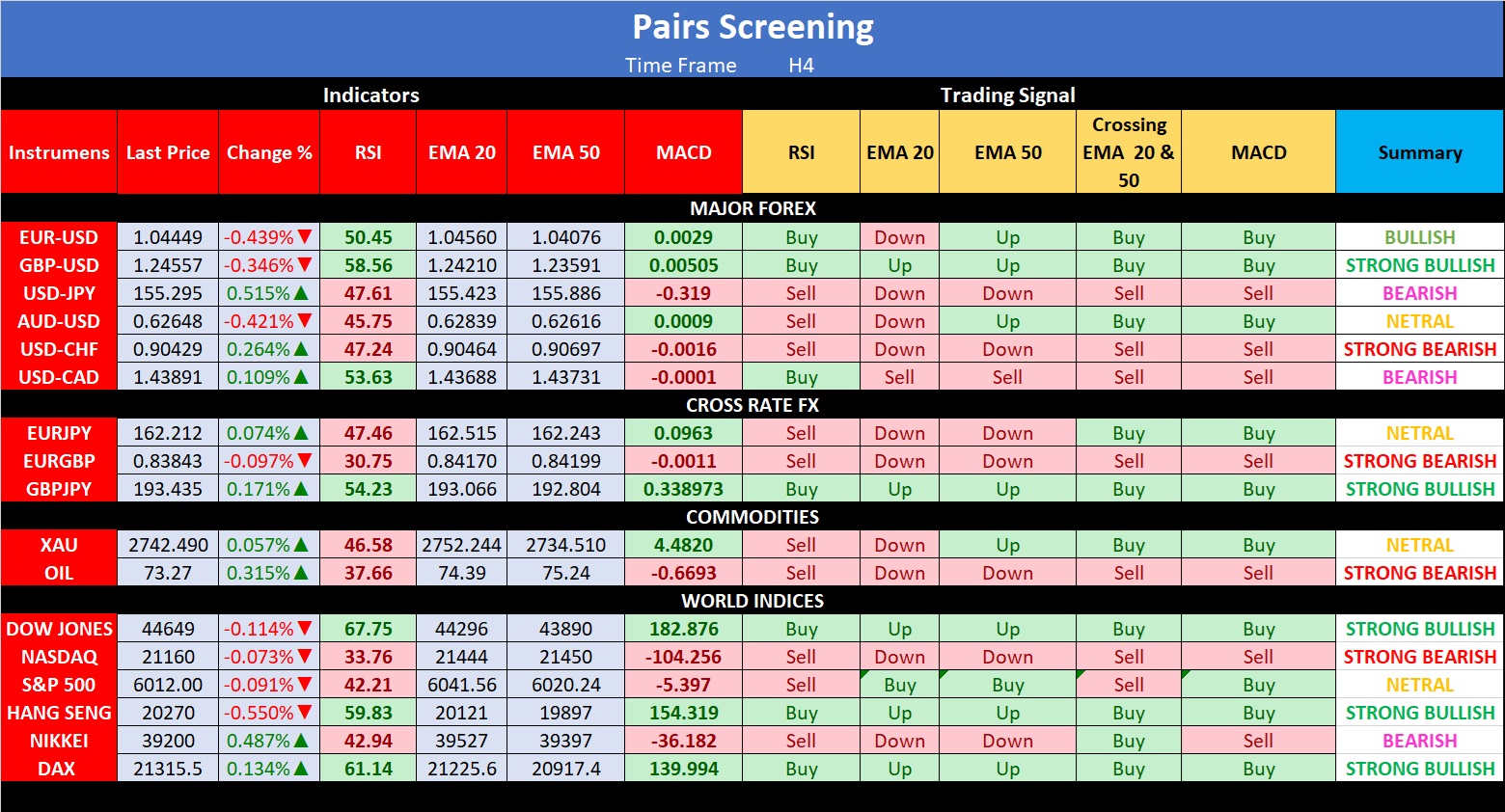The height and width of the screenshot is (812, 1505).
Task: Select the blue Summary column header
Action: coord(1419,152)
